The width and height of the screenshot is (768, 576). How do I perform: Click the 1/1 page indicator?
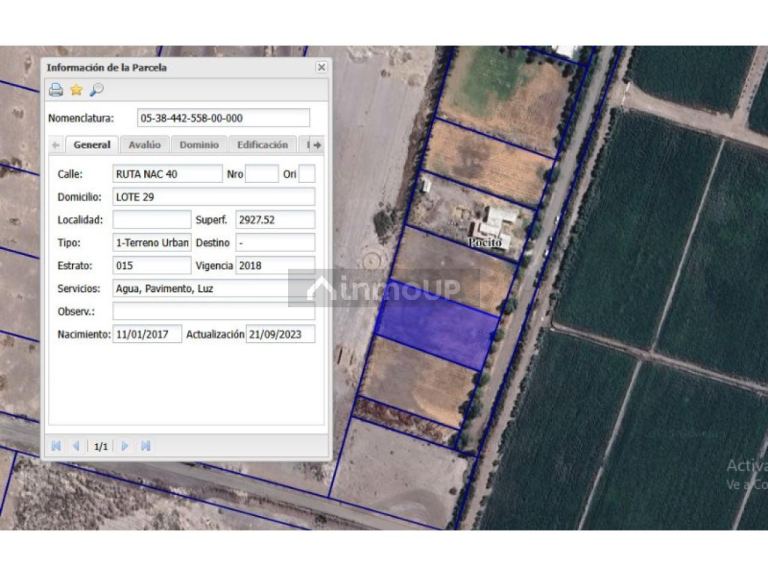coord(101,446)
